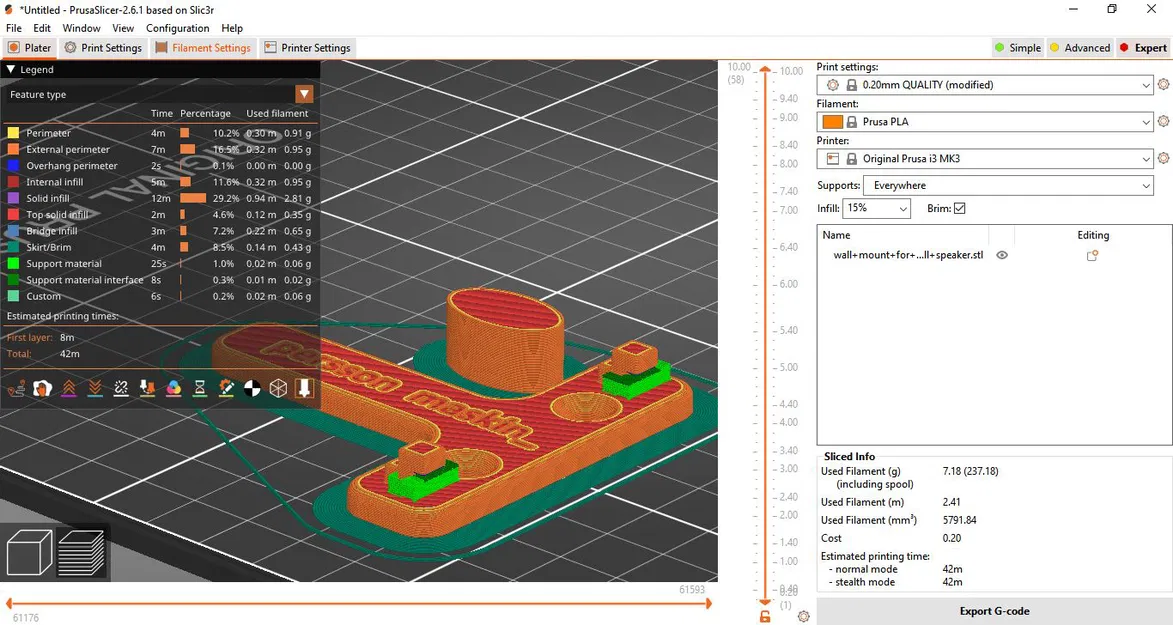This screenshot has width=1173, height=625.
Task: Switch to Print Settings tab
Action: (x=103, y=47)
